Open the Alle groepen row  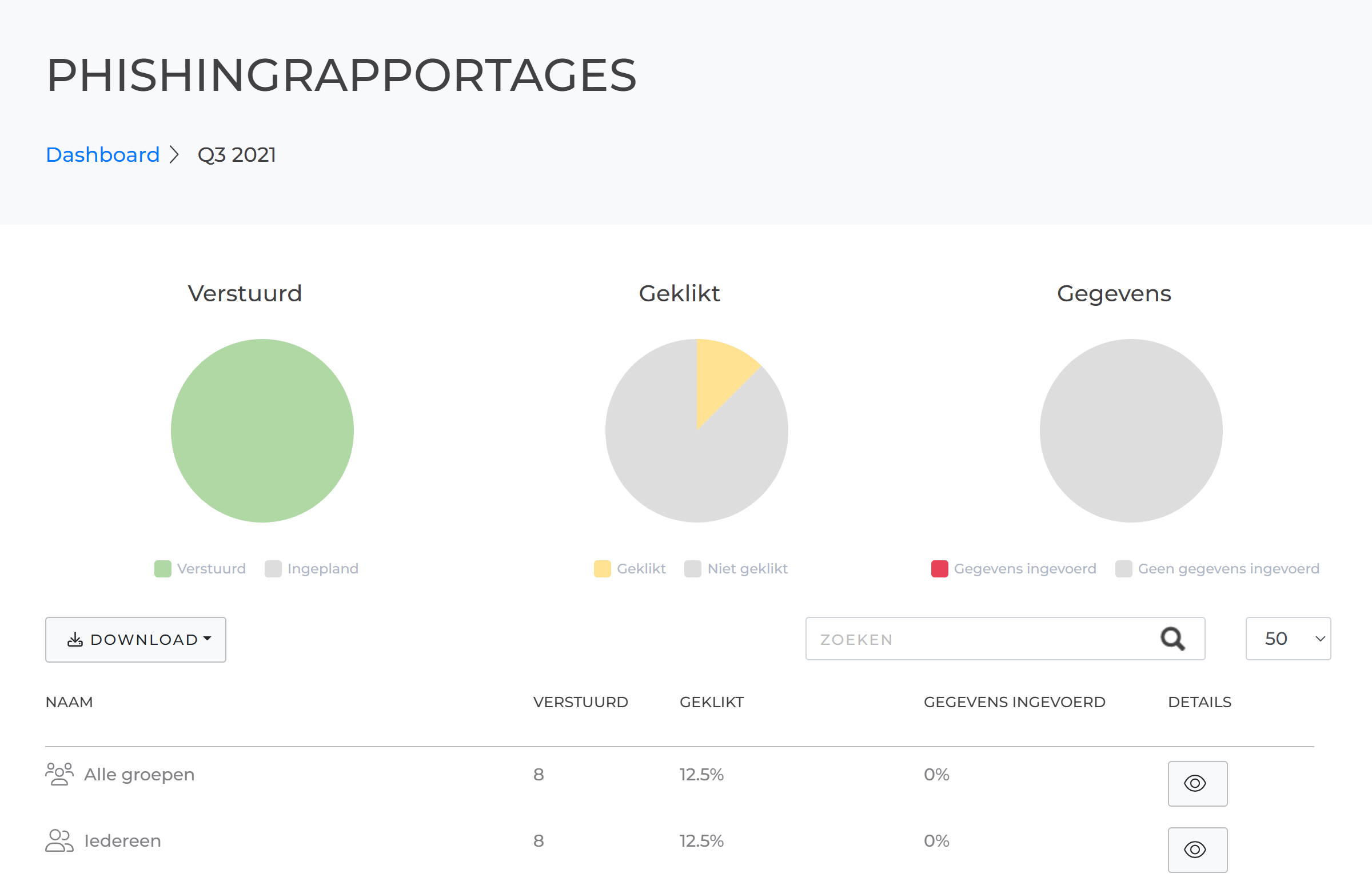click(139, 774)
